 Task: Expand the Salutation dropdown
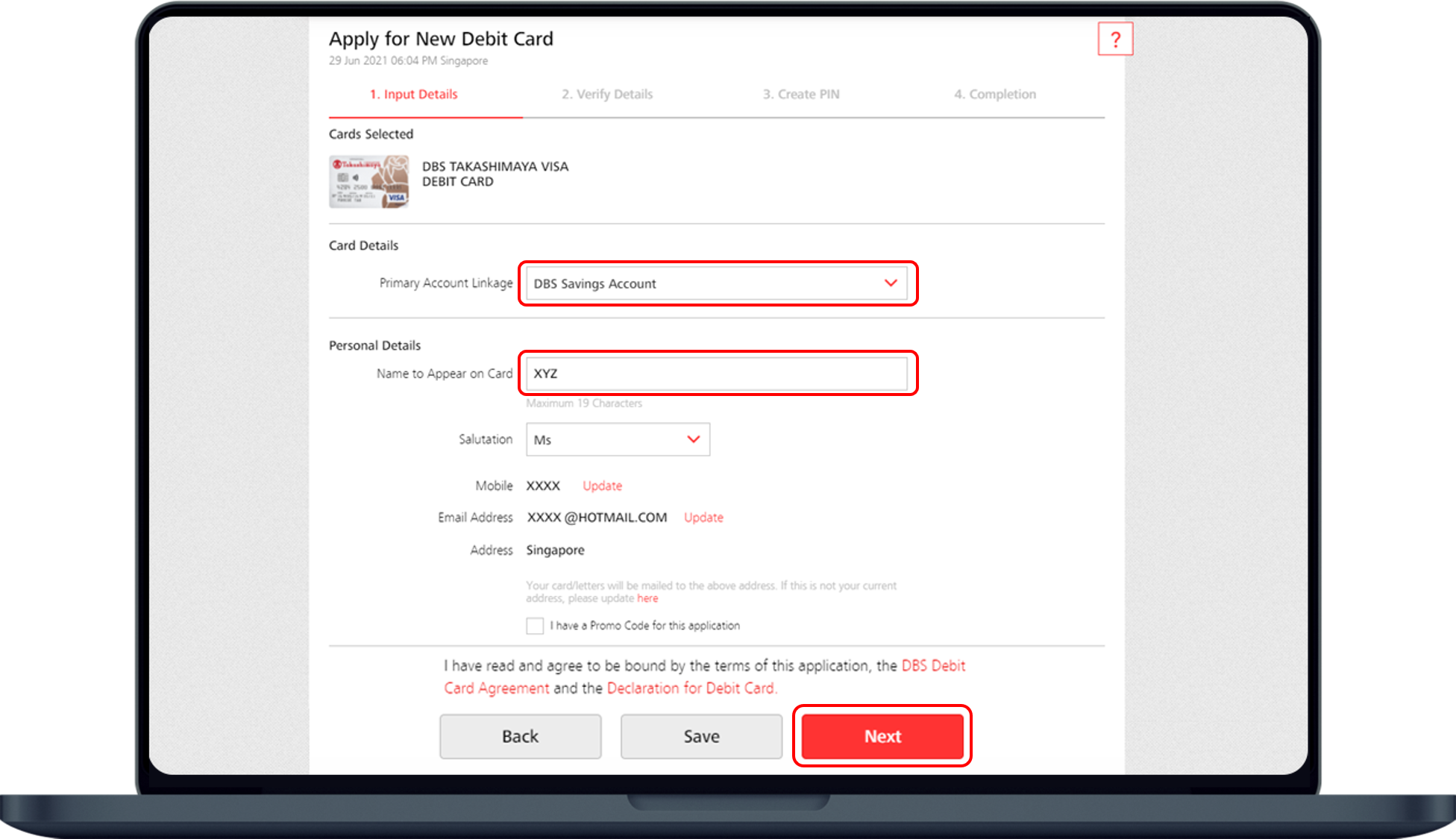pos(692,439)
